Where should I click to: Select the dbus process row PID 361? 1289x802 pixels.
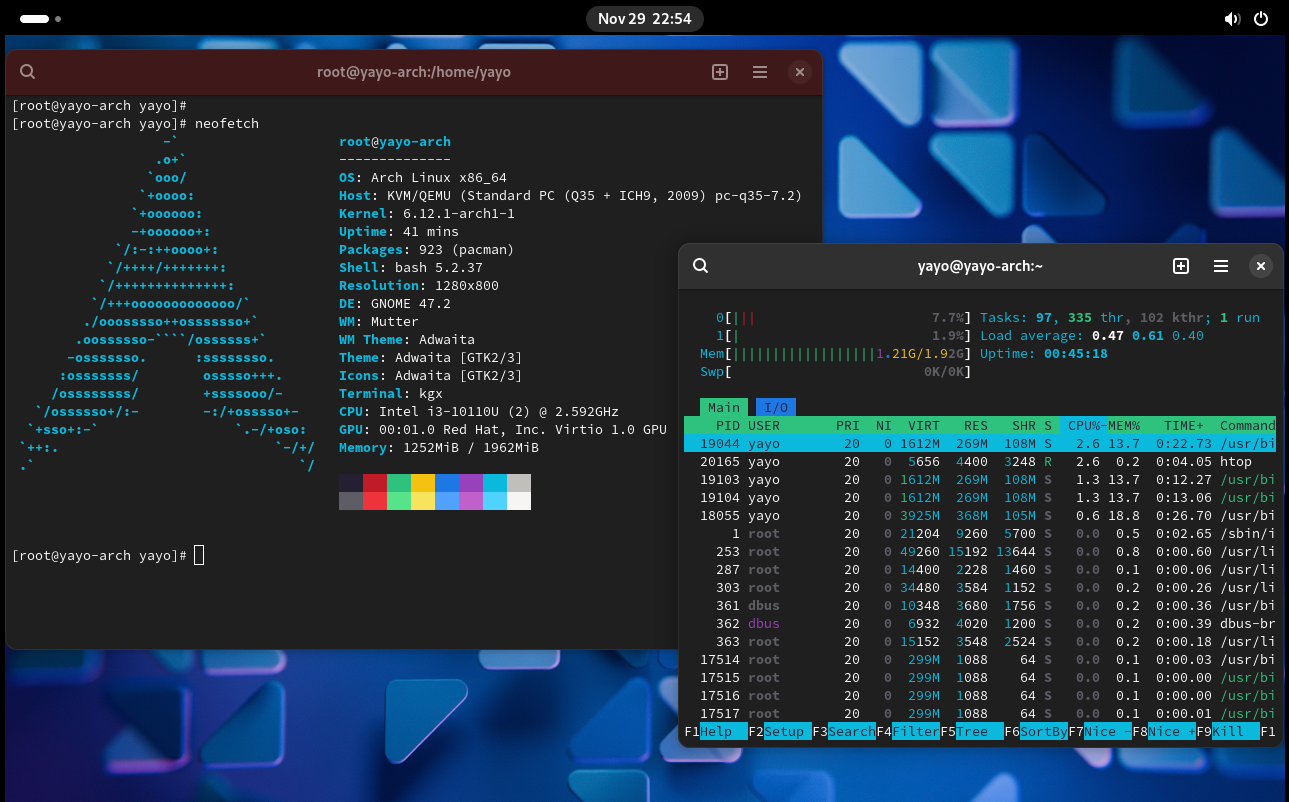point(980,606)
